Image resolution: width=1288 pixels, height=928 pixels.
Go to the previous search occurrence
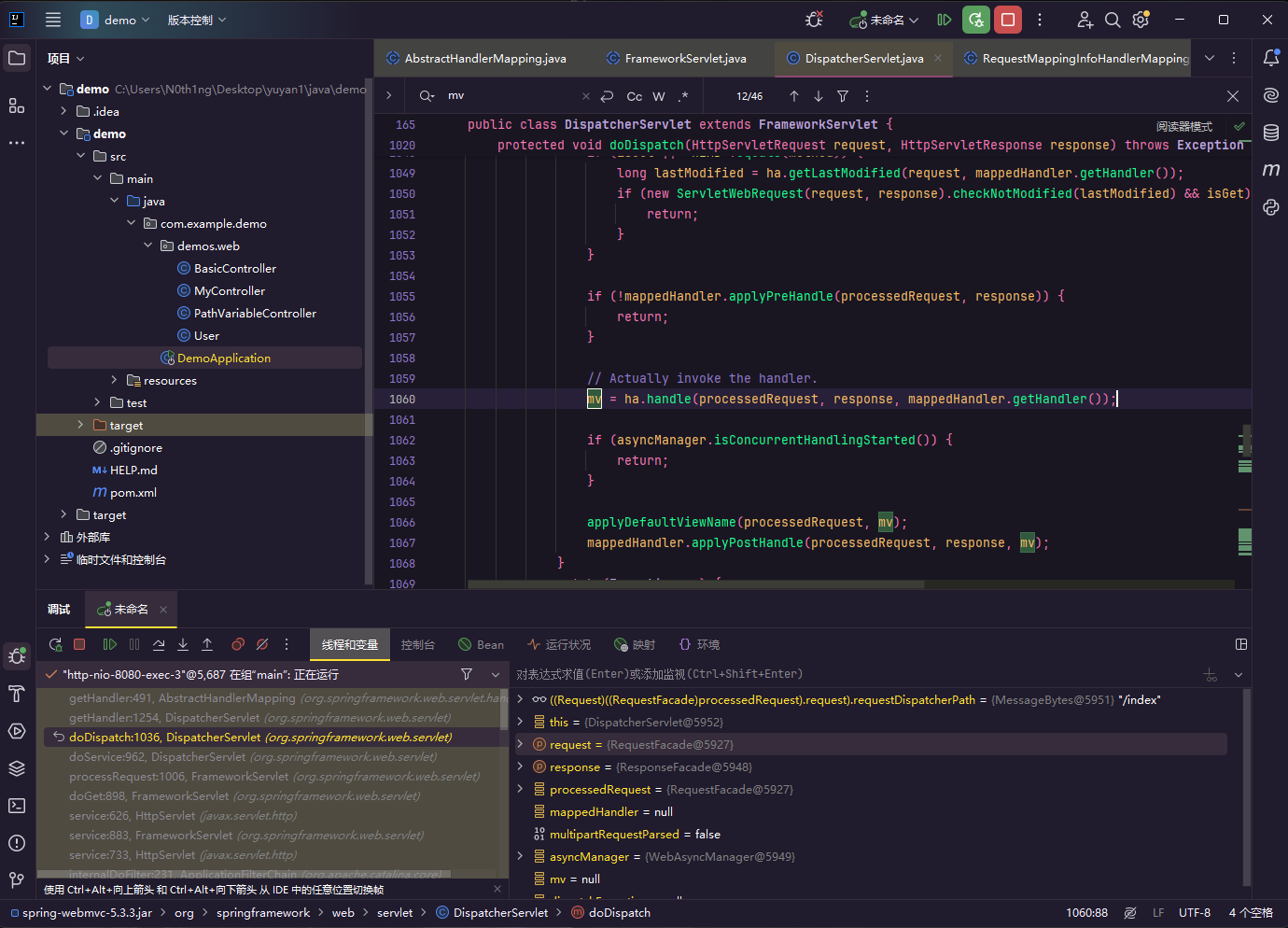[x=794, y=96]
